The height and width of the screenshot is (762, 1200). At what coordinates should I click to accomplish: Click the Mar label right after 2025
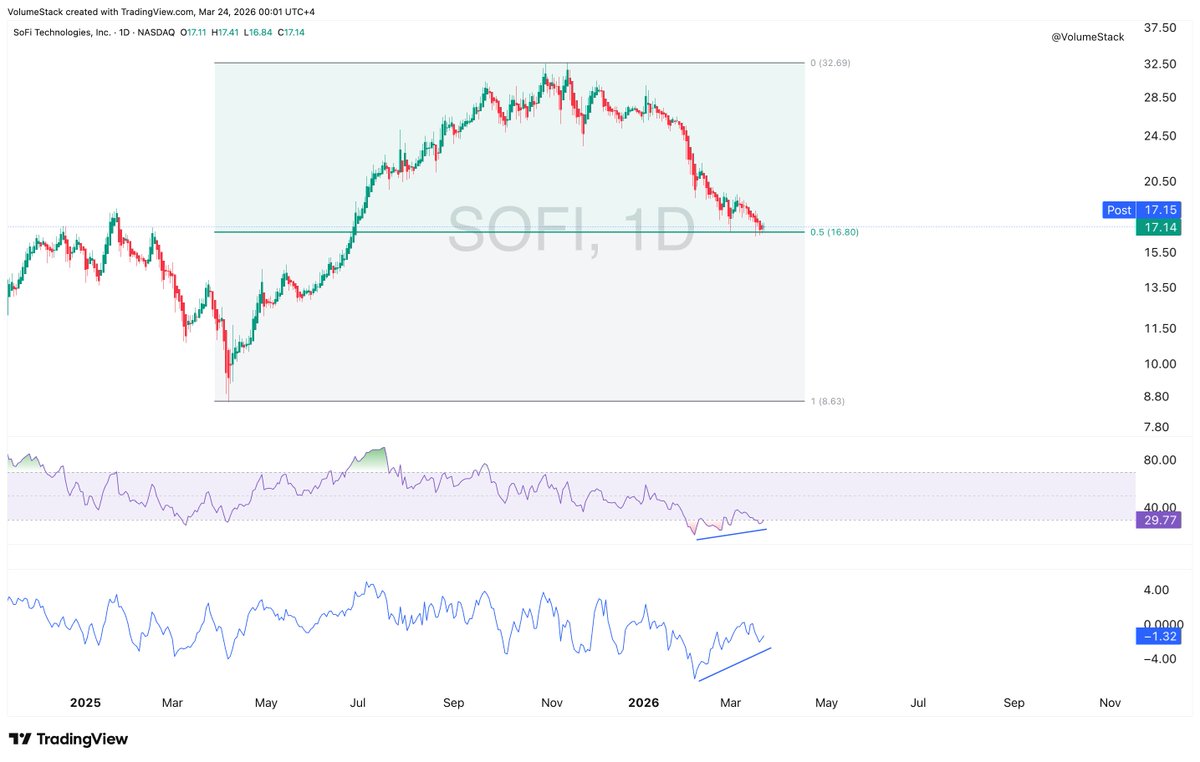click(174, 703)
